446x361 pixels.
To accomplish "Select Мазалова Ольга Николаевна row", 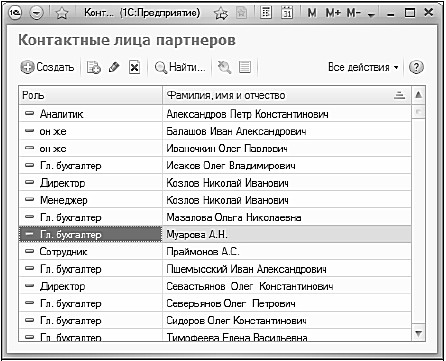I will (x=215, y=218).
